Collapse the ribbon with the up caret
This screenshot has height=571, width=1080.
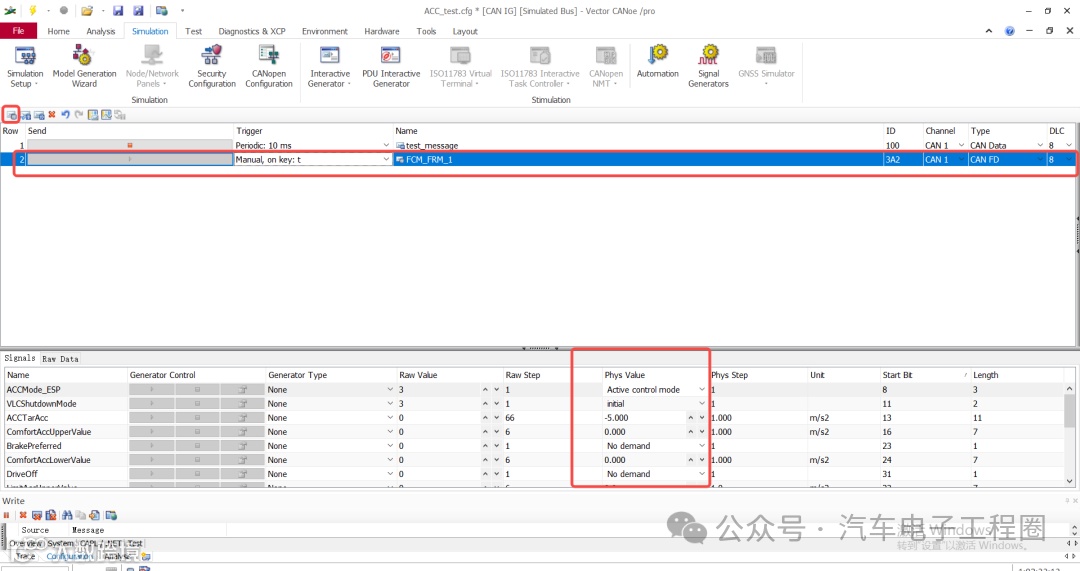[x=988, y=31]
